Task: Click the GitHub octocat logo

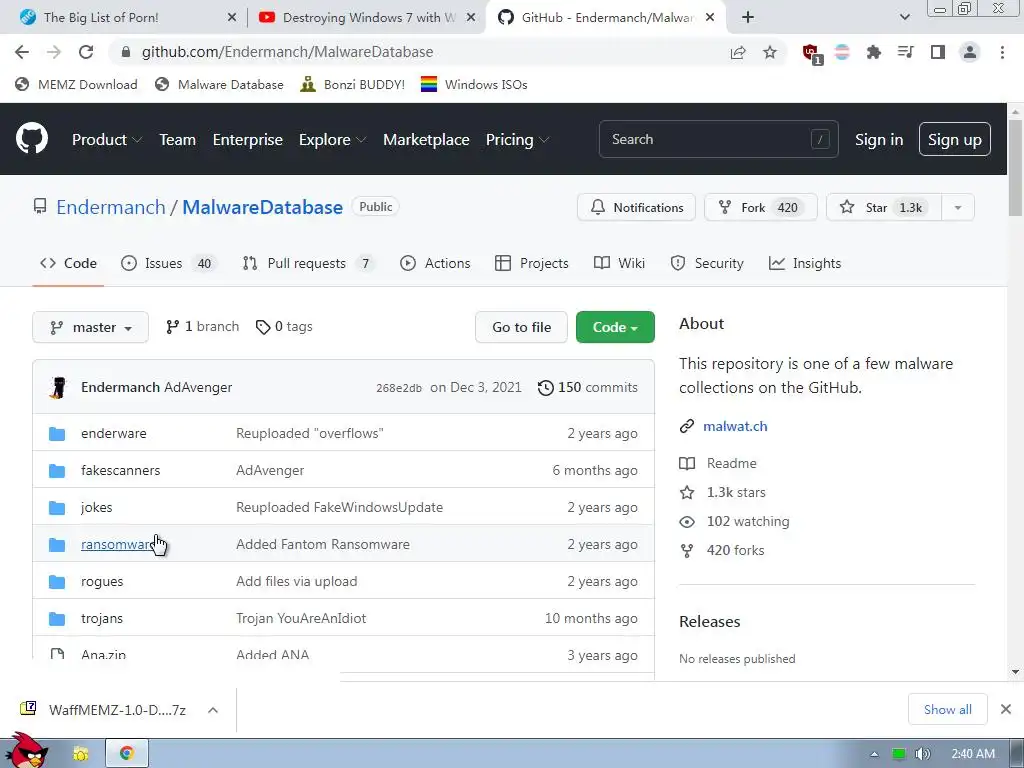Action: click(x=31, y=138)
